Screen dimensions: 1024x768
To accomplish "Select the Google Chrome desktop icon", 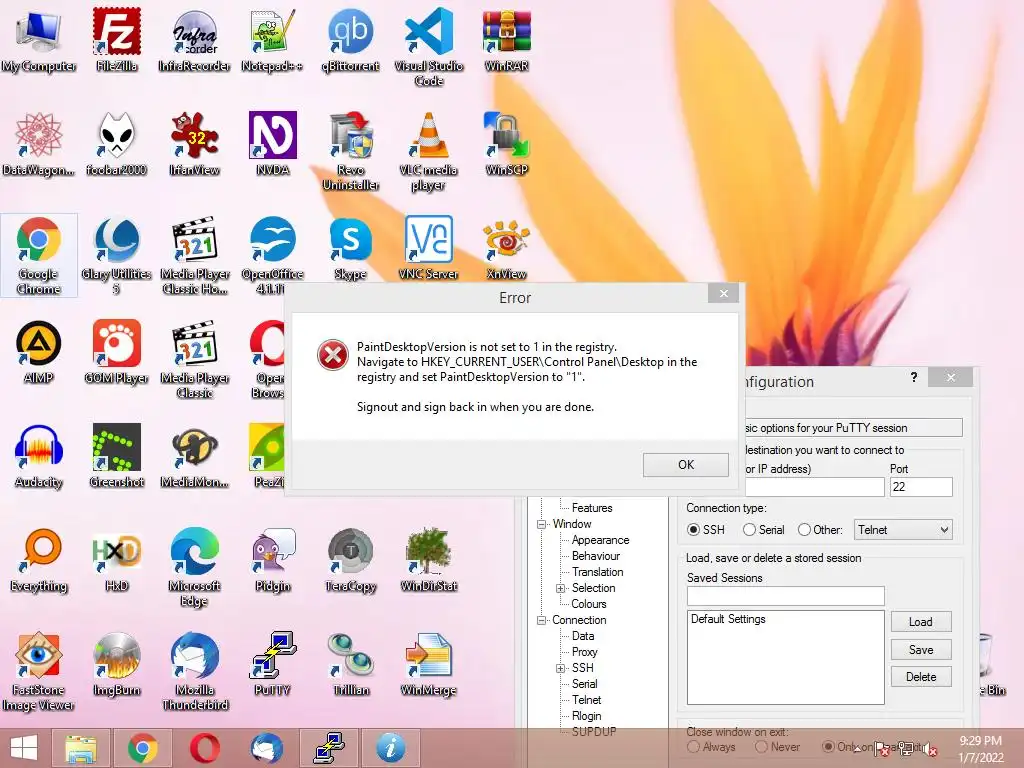I will point(39,255).
